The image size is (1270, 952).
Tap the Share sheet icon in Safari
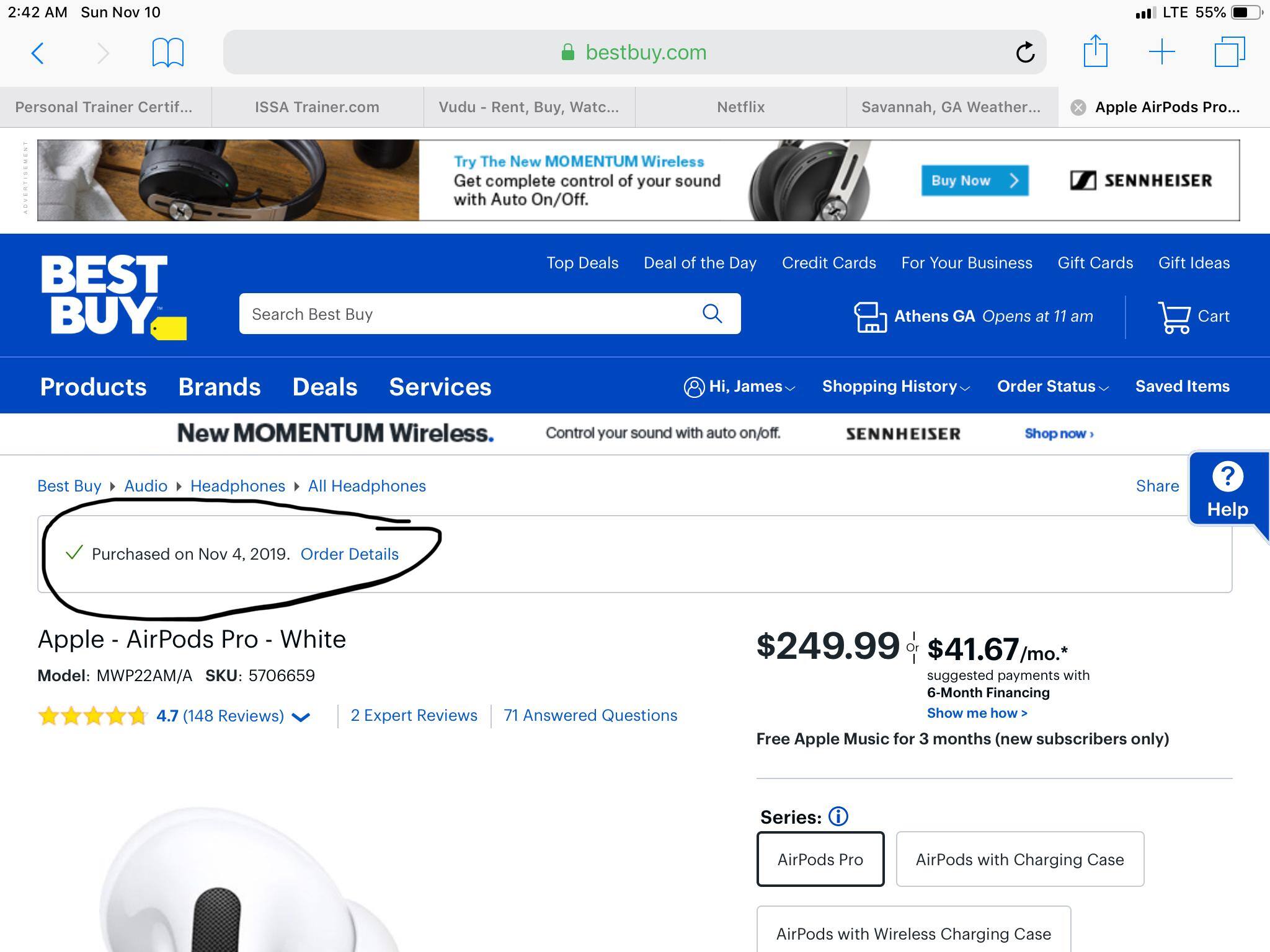coord(1097,52)
